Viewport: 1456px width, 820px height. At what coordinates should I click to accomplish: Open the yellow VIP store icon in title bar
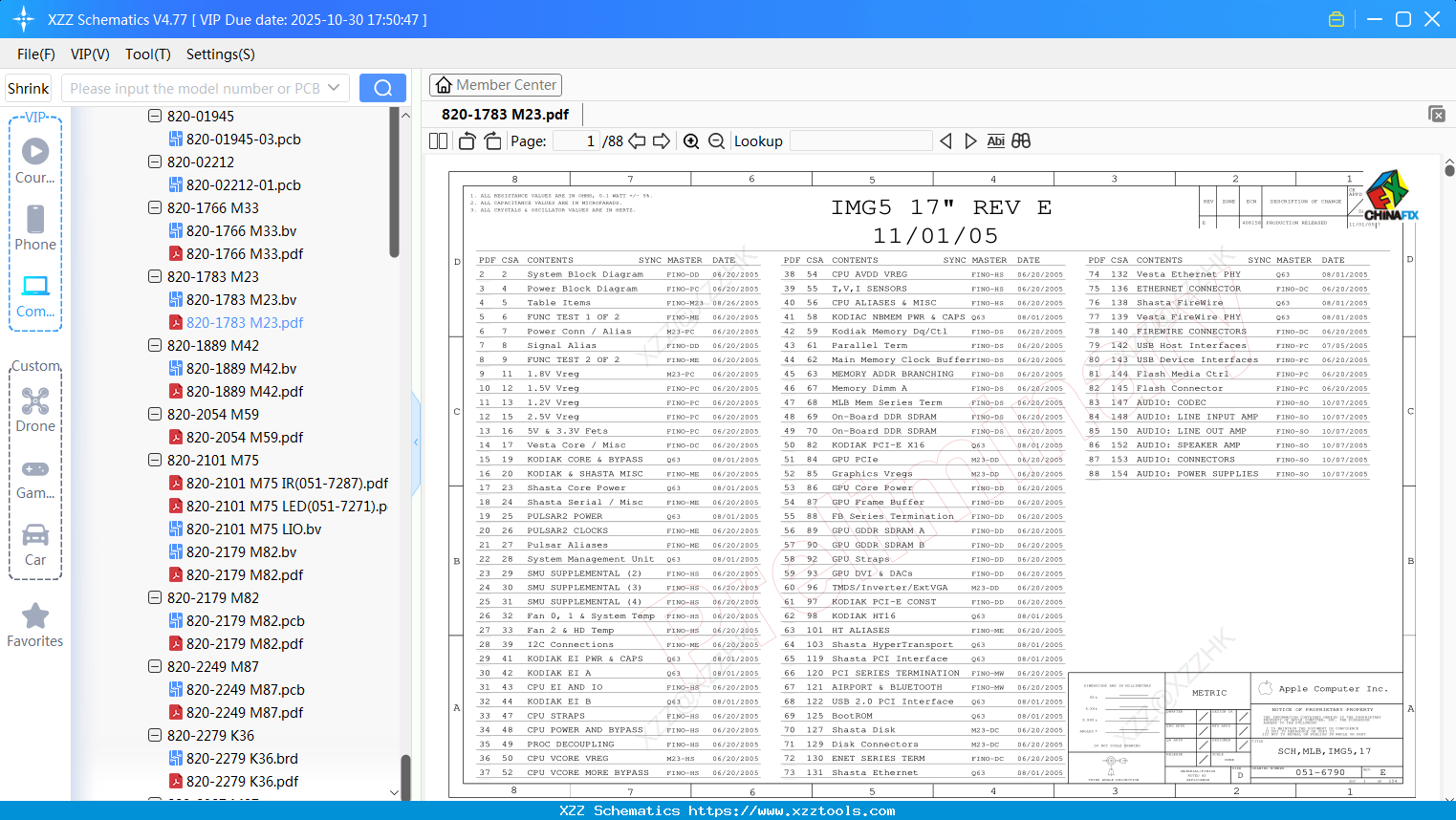[1336, 19]
